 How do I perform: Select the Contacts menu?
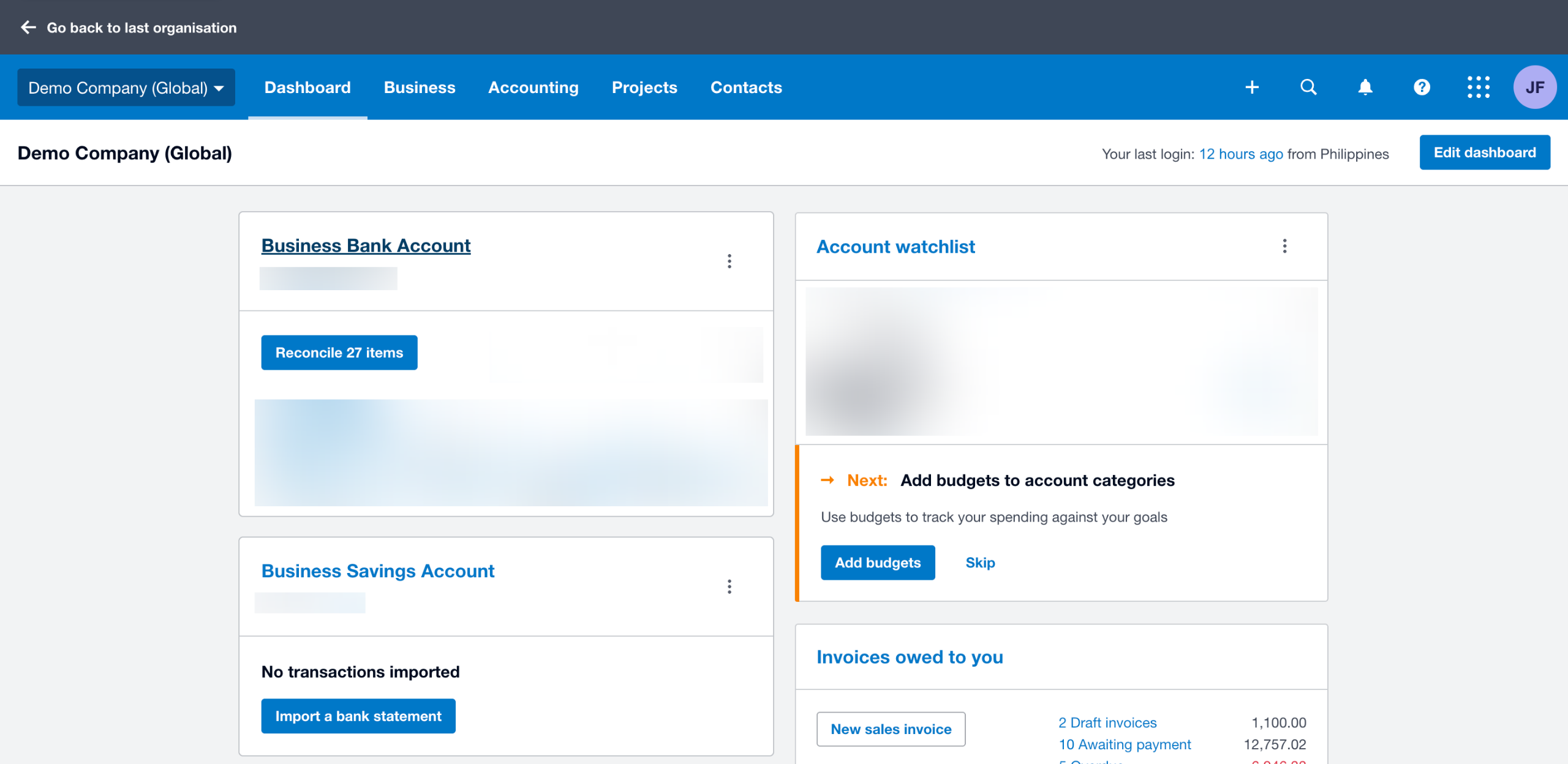(x=746, y=88)
